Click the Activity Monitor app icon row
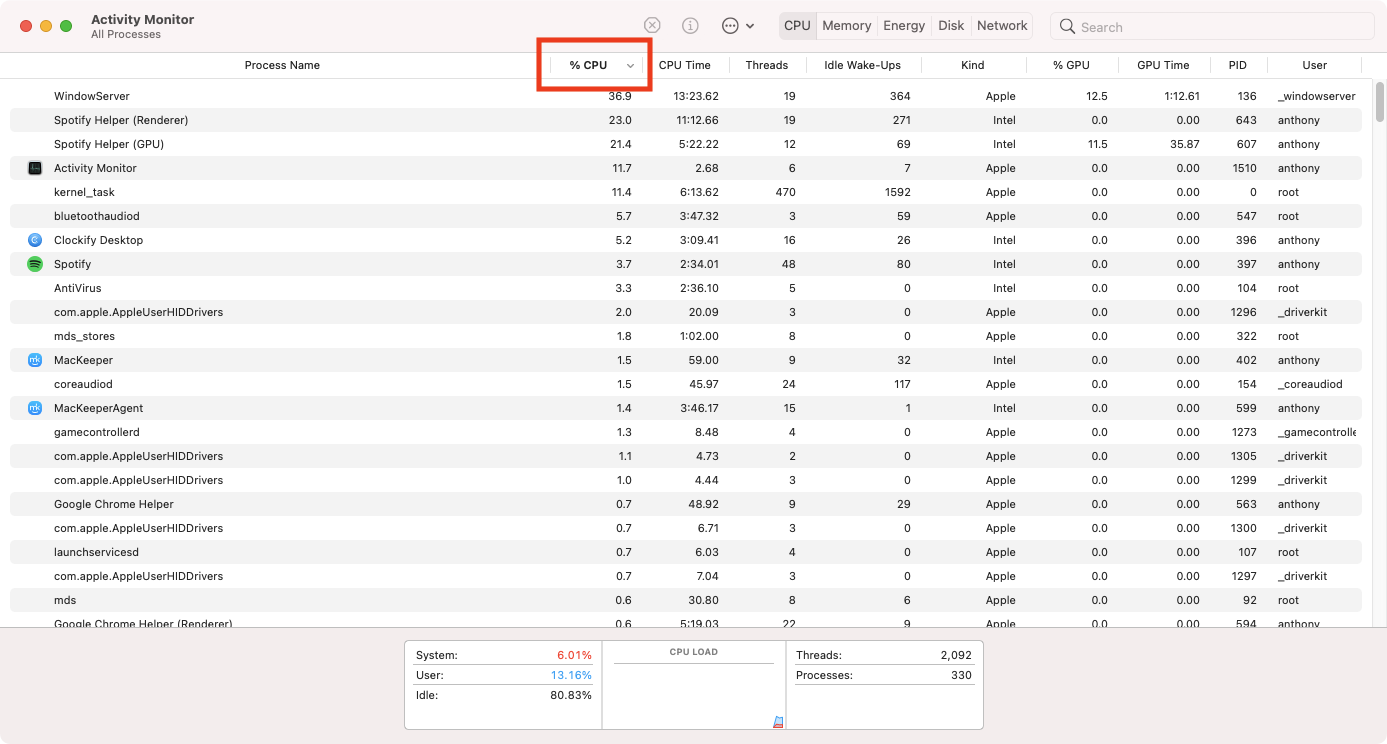 [35, 168]
